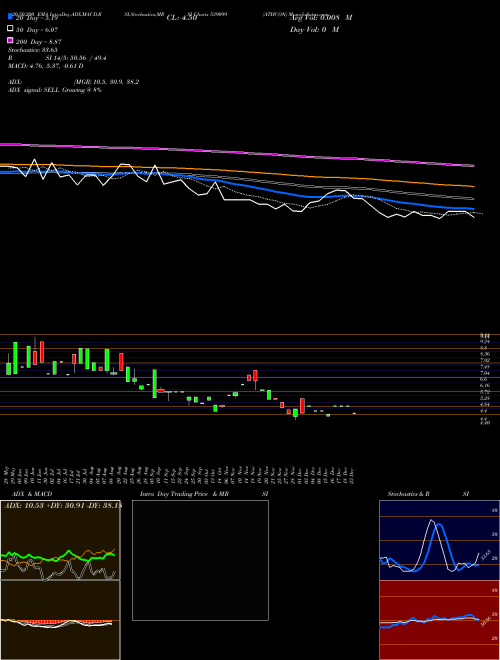This screenshot has width=500, height=660.
Task: Click the 'Day Vol: 0 M' label
Action: [x=314, y=30]
